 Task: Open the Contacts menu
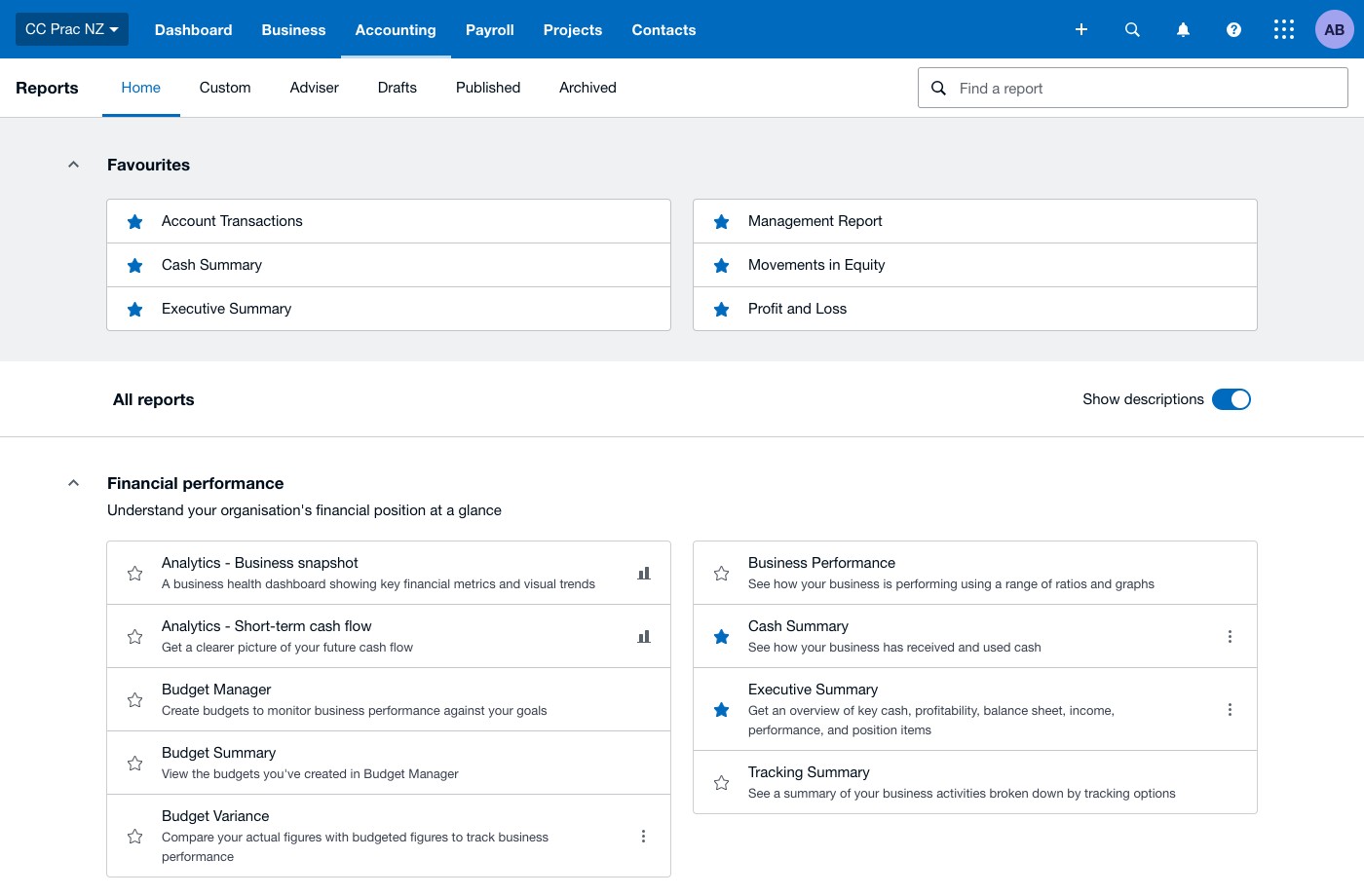click(x=663, y=30)
